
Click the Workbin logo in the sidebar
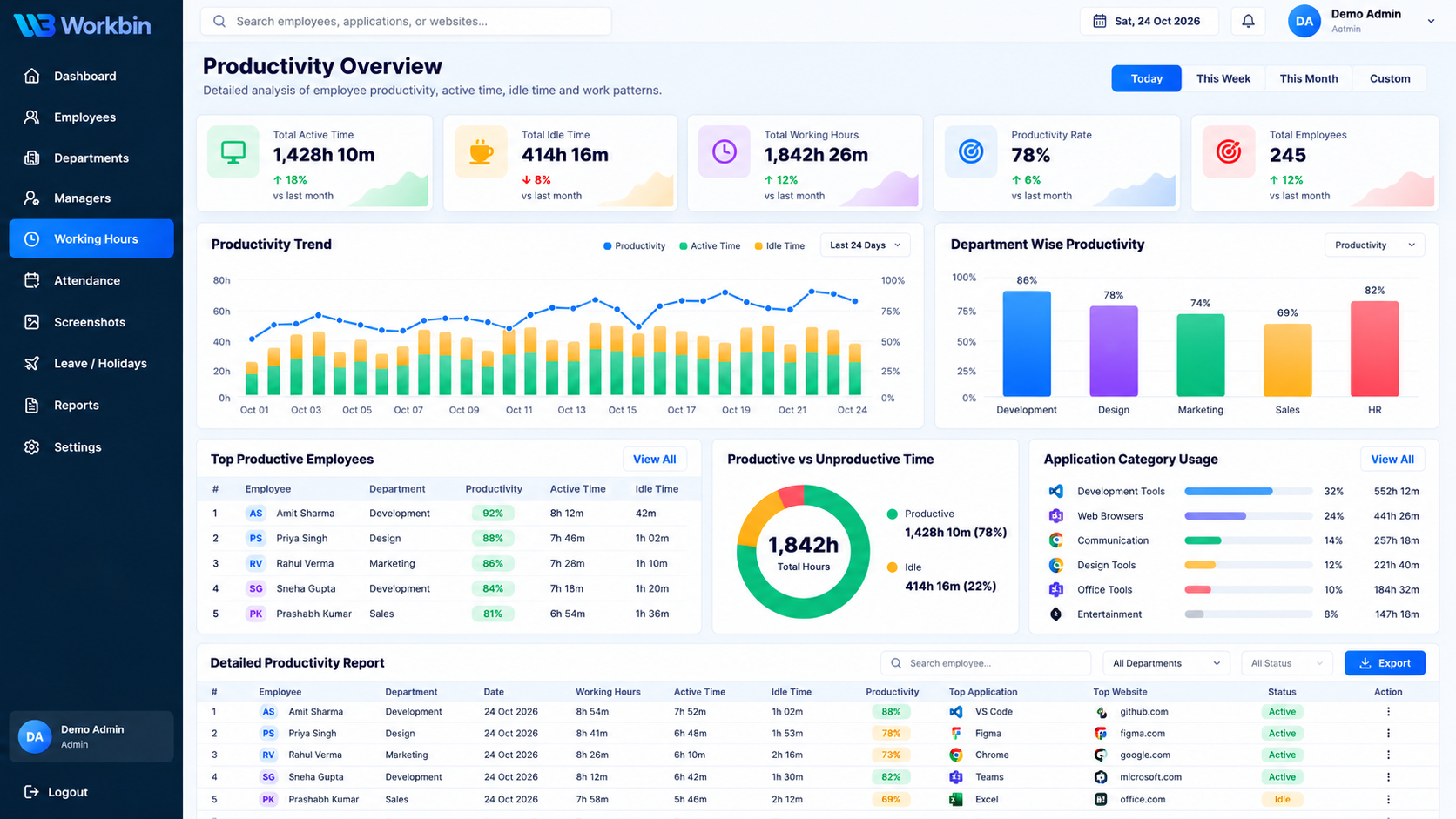83,25
